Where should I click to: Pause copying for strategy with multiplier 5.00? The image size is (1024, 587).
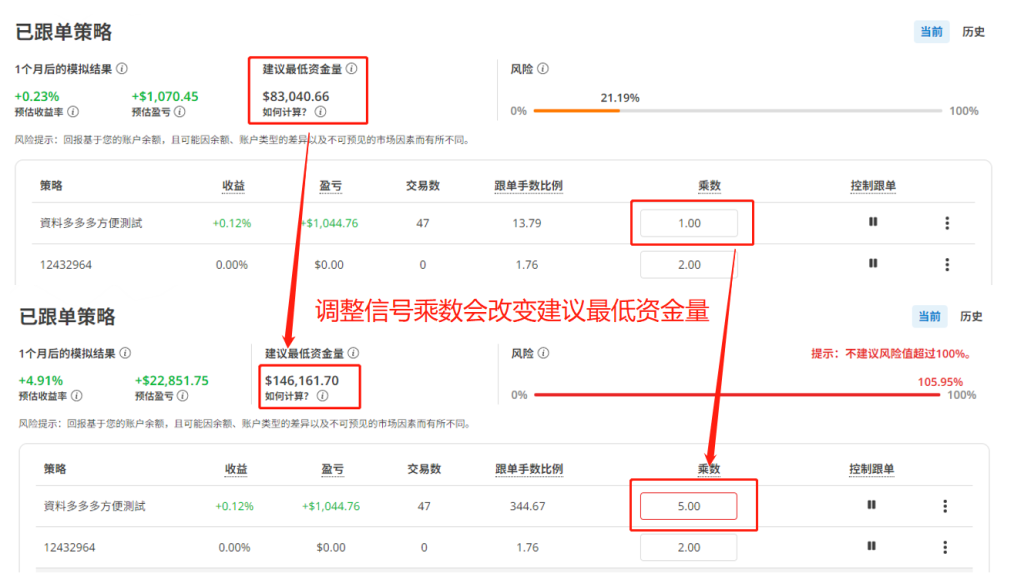coord(872,505)
